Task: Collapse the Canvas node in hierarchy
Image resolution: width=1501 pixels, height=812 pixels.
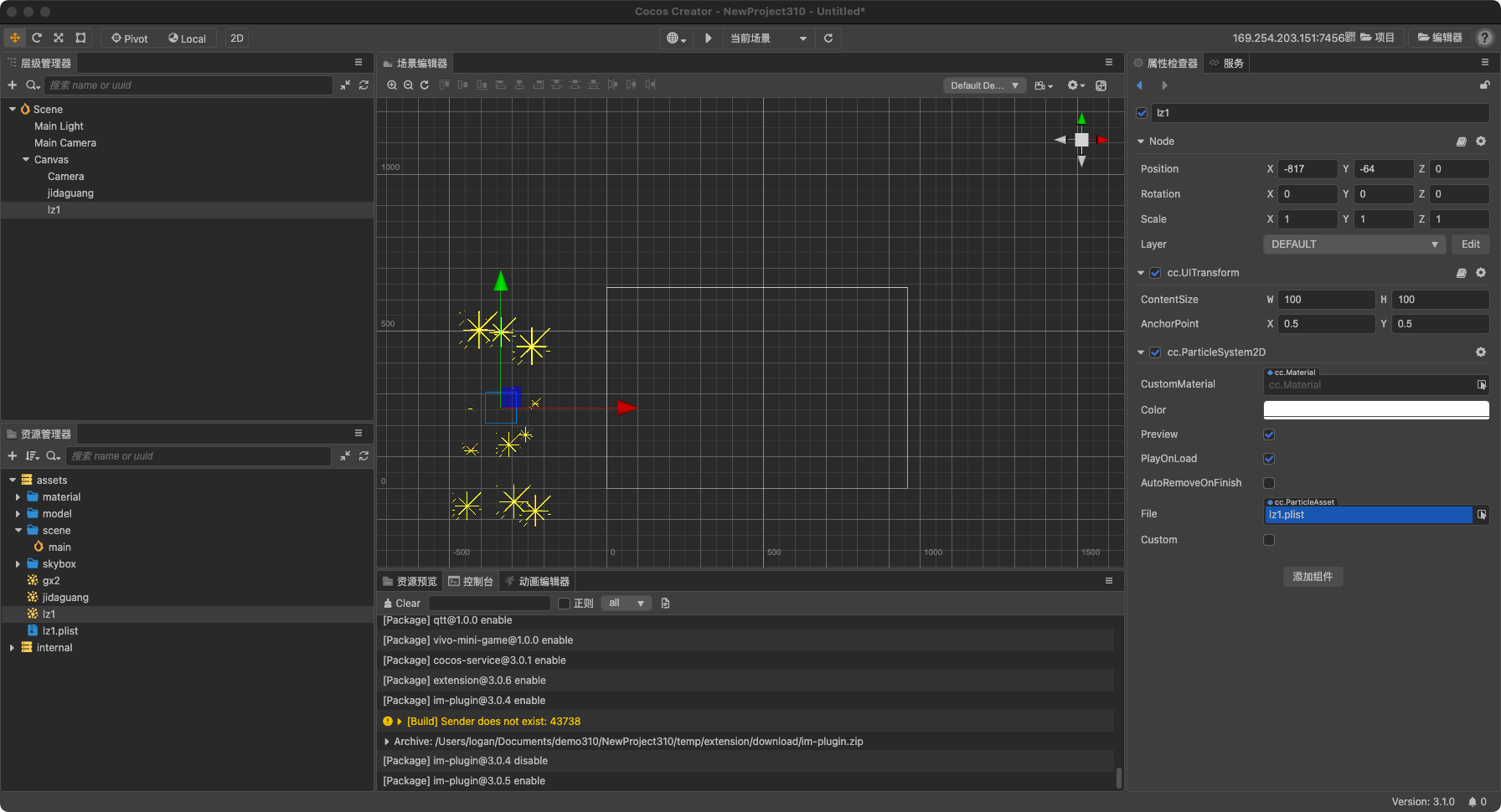Action: pyautogui.click(x=26, y=160)
